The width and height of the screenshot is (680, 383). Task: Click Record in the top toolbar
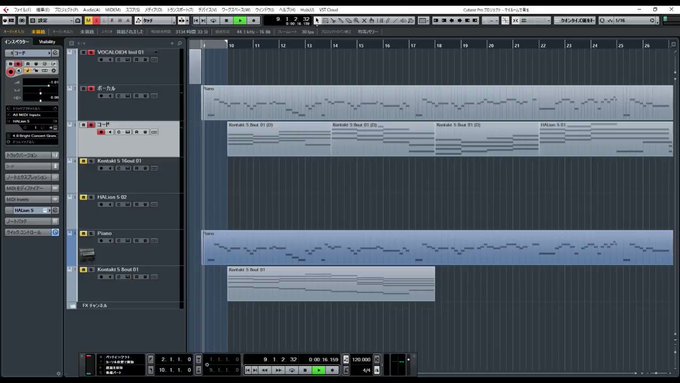click(x=254, y=20)
